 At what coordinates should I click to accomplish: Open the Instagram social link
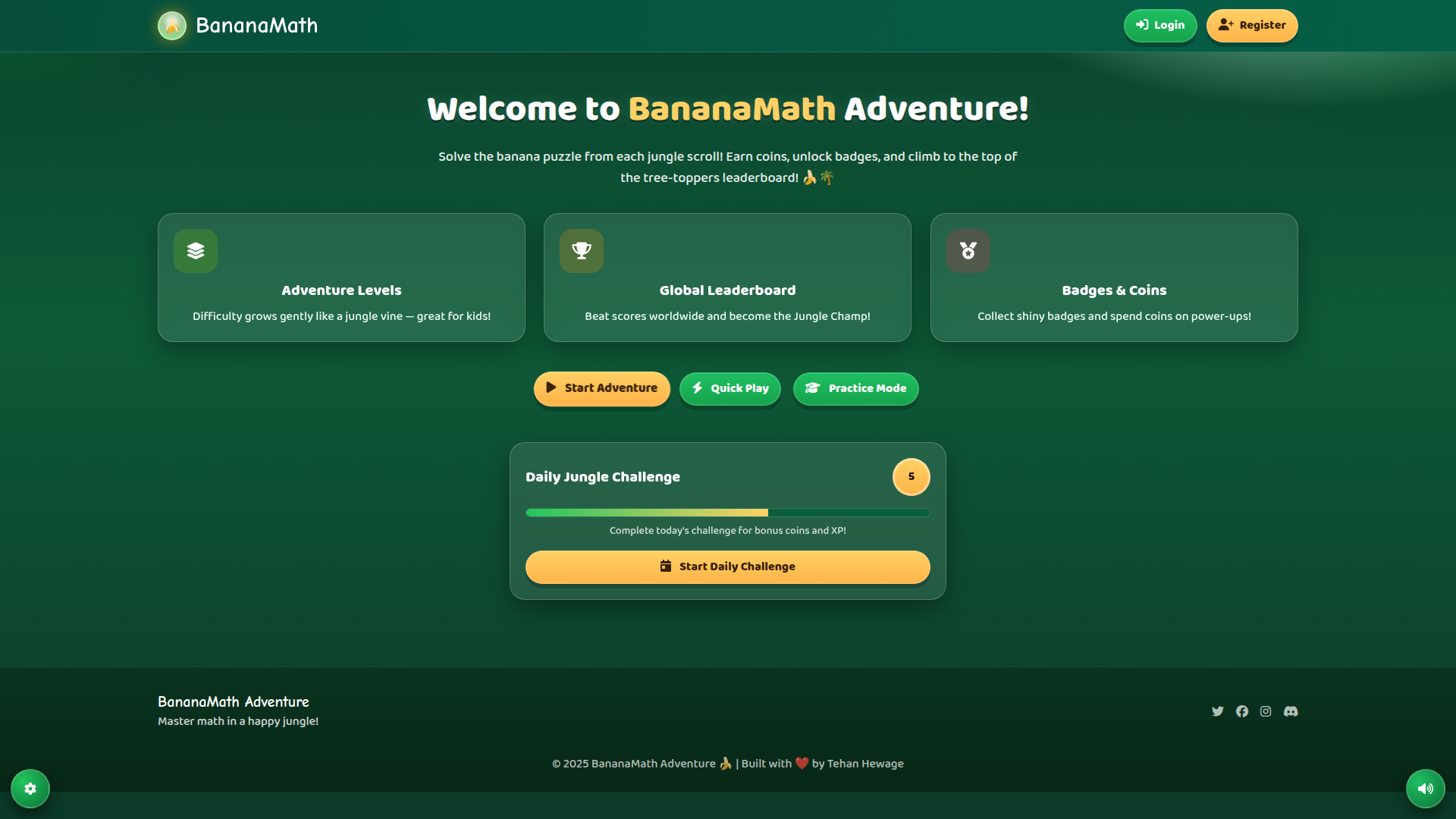[1266, 711]
